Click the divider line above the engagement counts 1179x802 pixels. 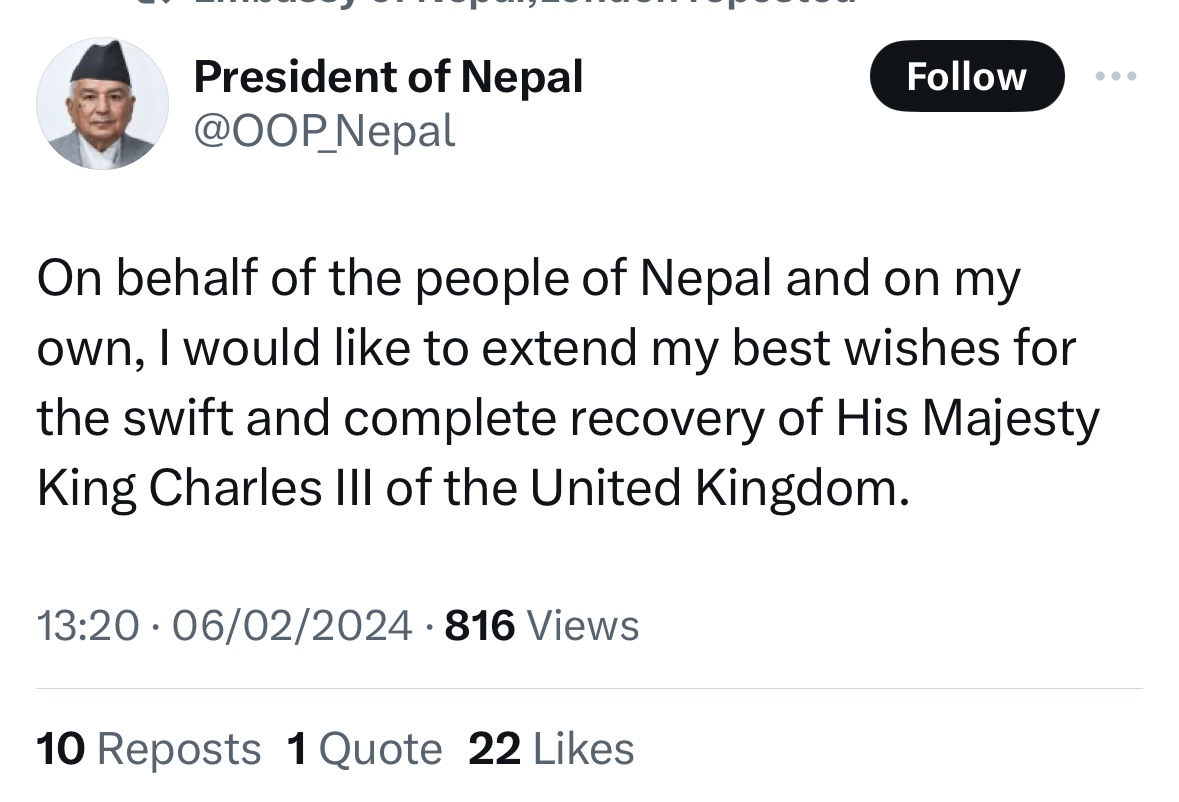590,688
